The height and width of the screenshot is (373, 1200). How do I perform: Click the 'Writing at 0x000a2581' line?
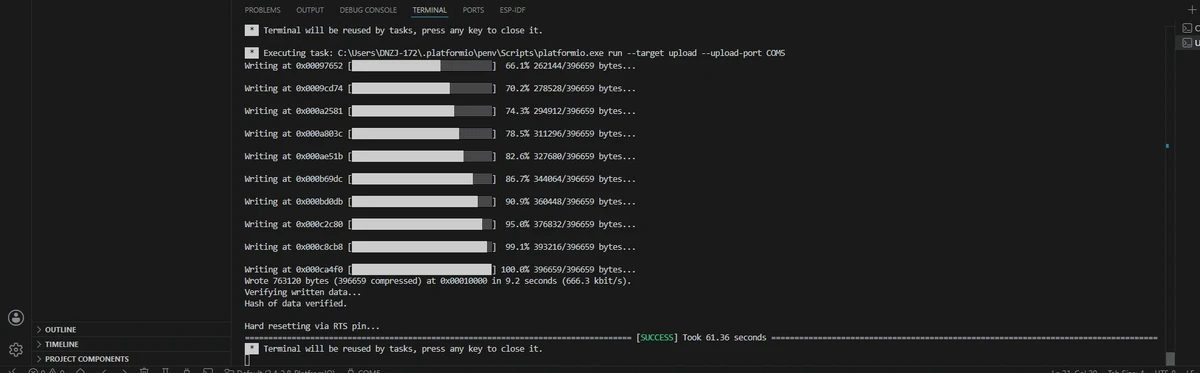pos(440,111)
